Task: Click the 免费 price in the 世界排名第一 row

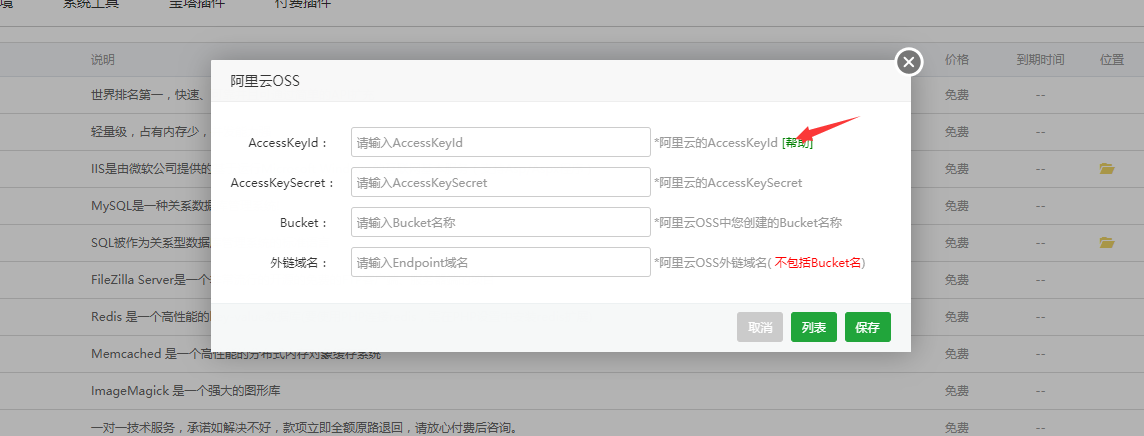Action: [x=956, y=95]
